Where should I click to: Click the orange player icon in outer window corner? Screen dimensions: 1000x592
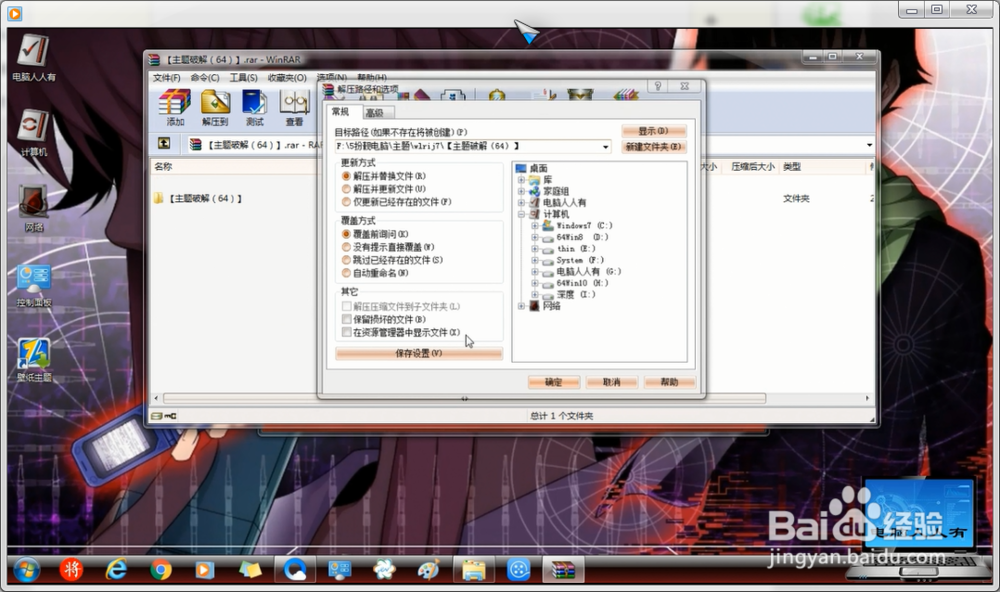coord(14,13)
